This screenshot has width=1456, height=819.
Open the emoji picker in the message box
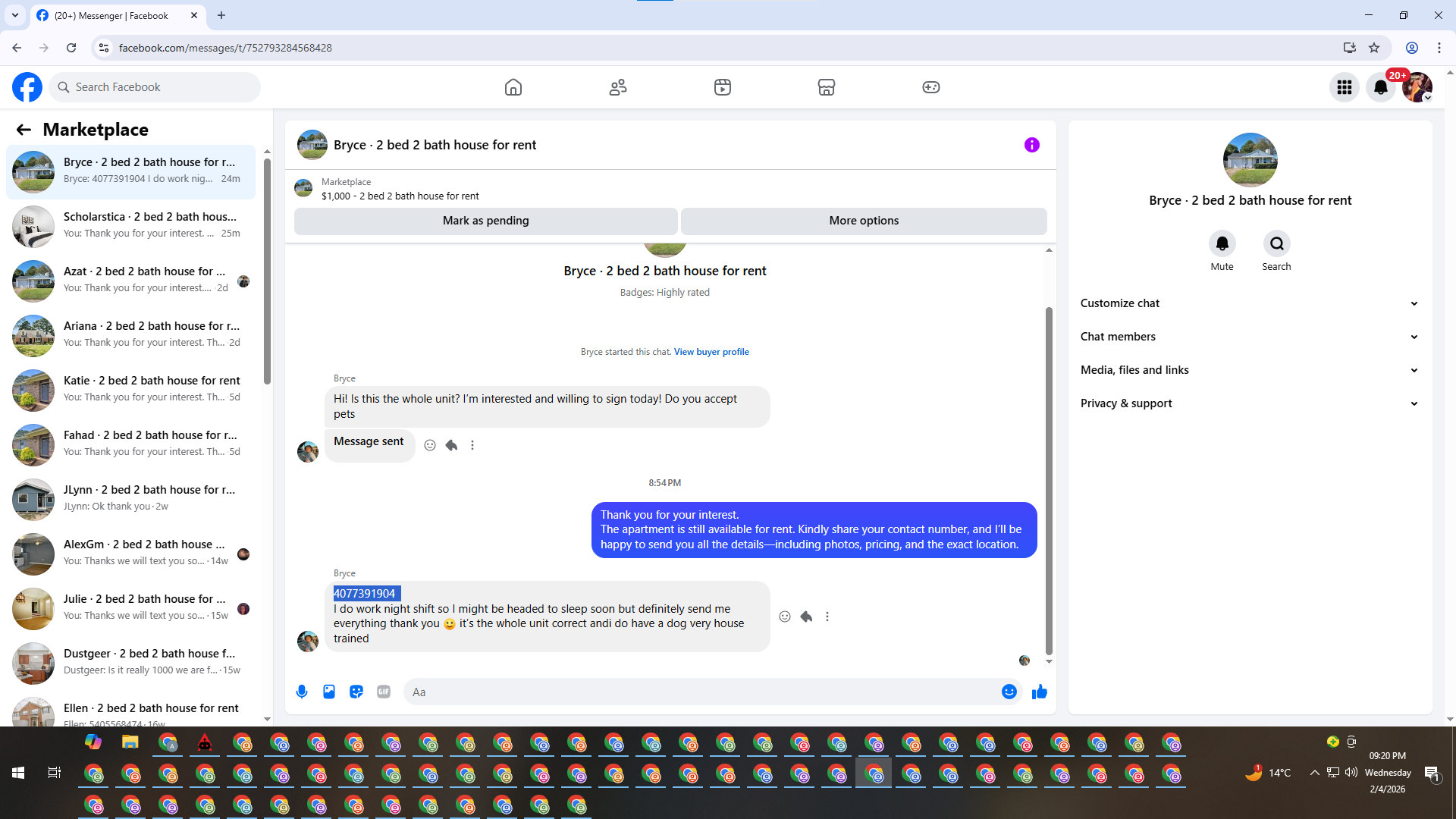(x=1009, y=692)
